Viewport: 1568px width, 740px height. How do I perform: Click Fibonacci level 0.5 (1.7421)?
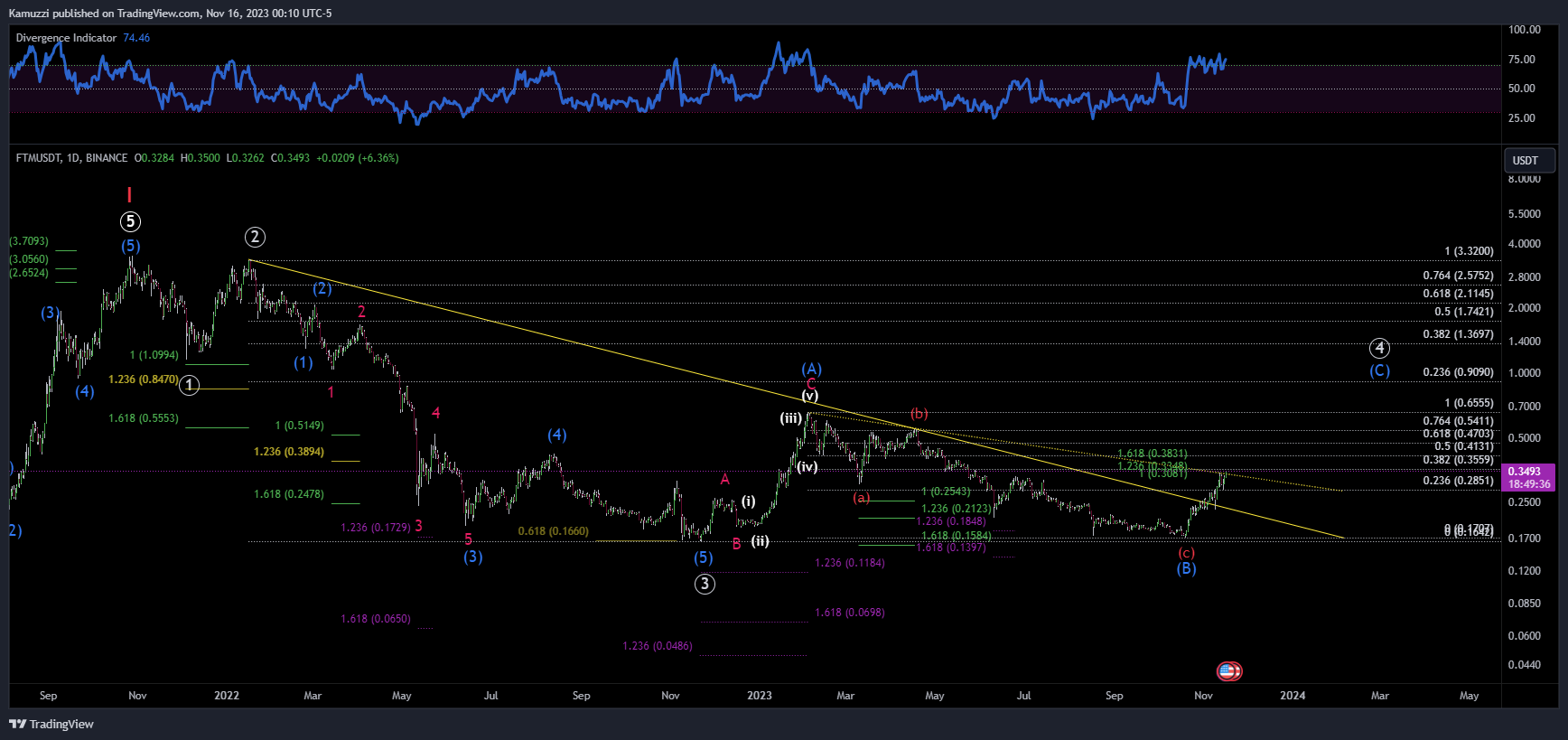[1463, 312]
